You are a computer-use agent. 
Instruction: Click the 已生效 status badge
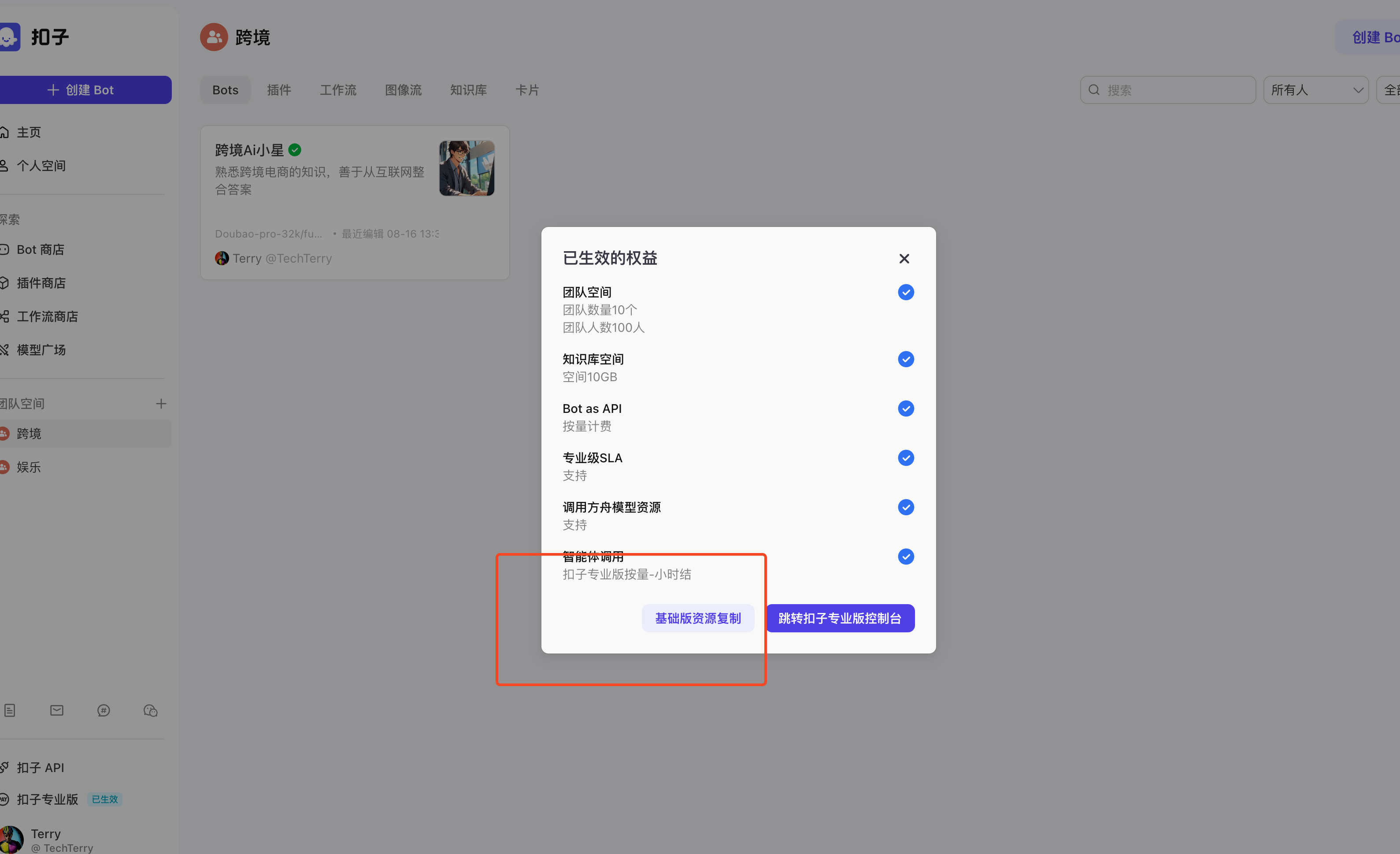[x=105, y=799]
